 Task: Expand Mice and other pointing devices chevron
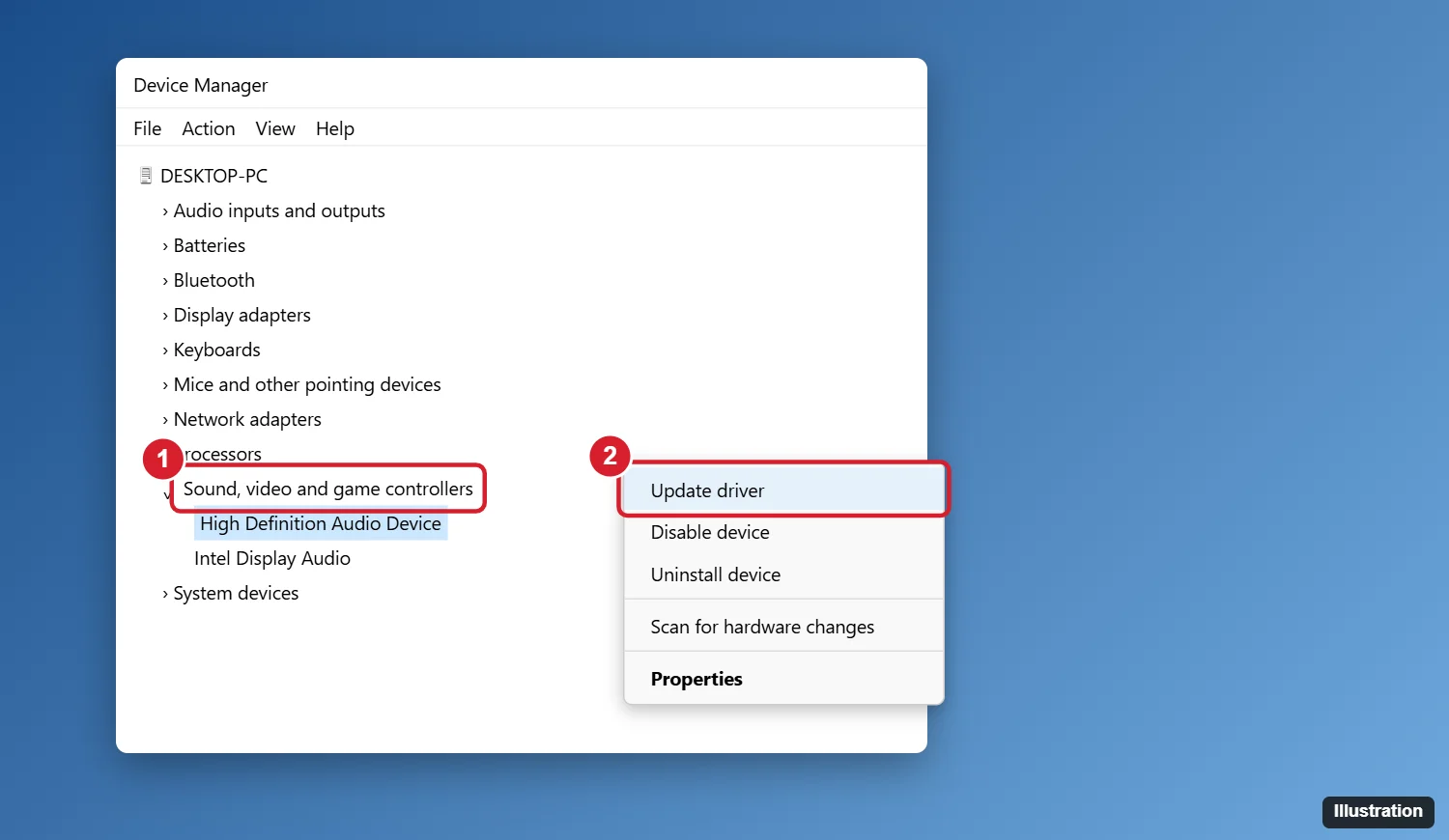(165, 385)
